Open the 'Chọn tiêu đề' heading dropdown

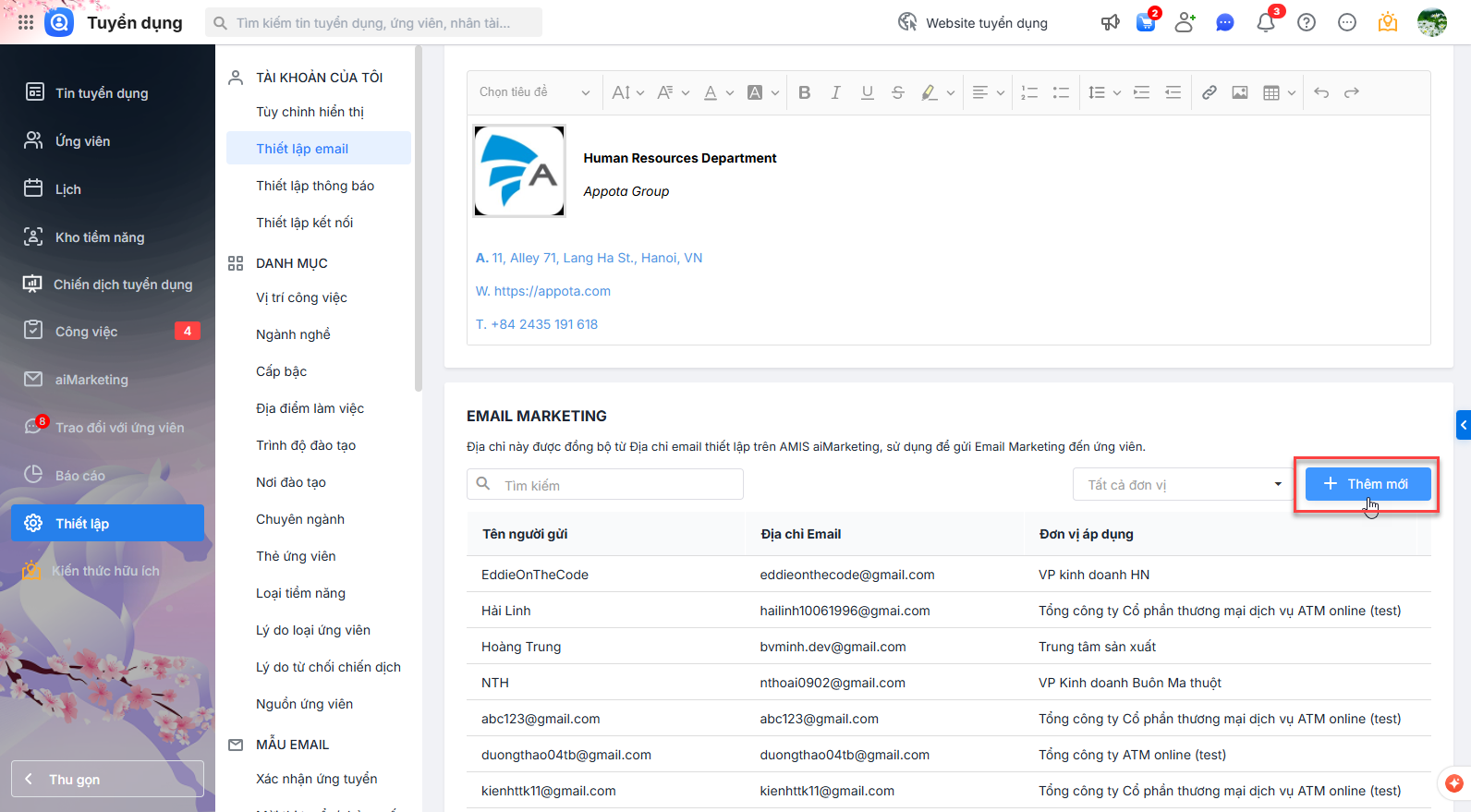[534, 92]
